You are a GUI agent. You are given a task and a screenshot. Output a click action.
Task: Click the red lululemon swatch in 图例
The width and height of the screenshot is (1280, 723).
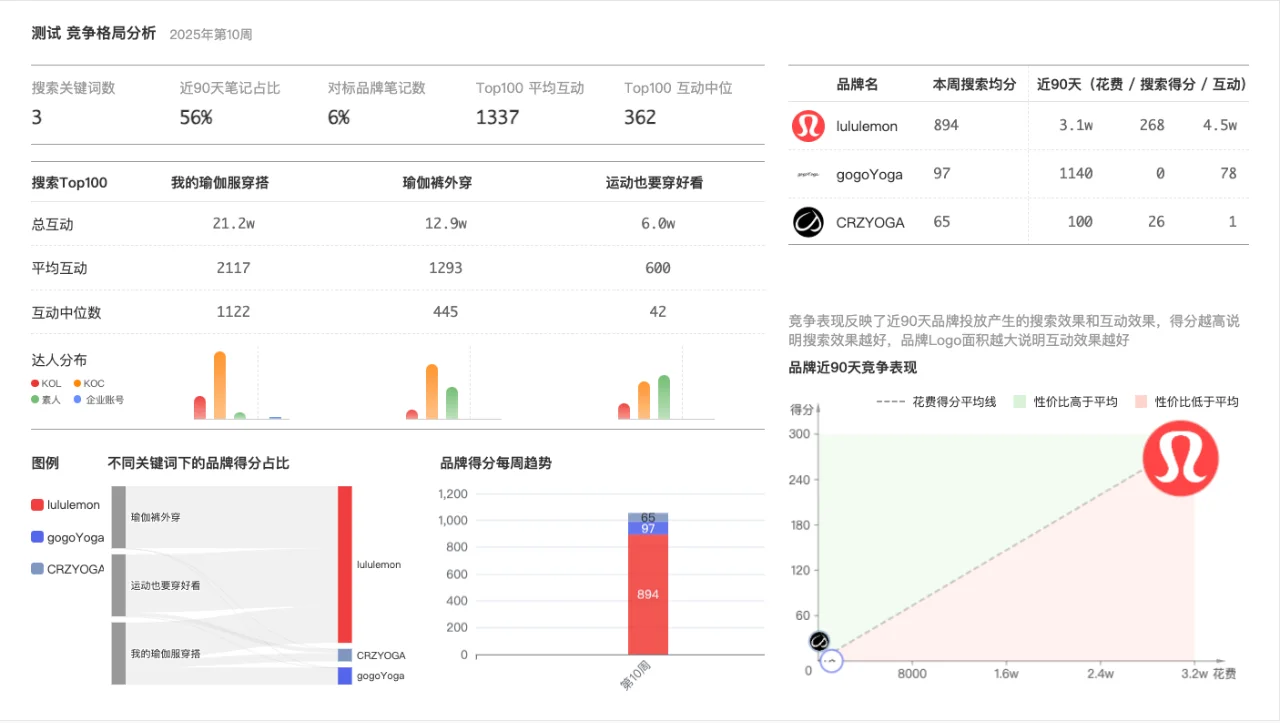pyautogui.click(x=37, y=505)
